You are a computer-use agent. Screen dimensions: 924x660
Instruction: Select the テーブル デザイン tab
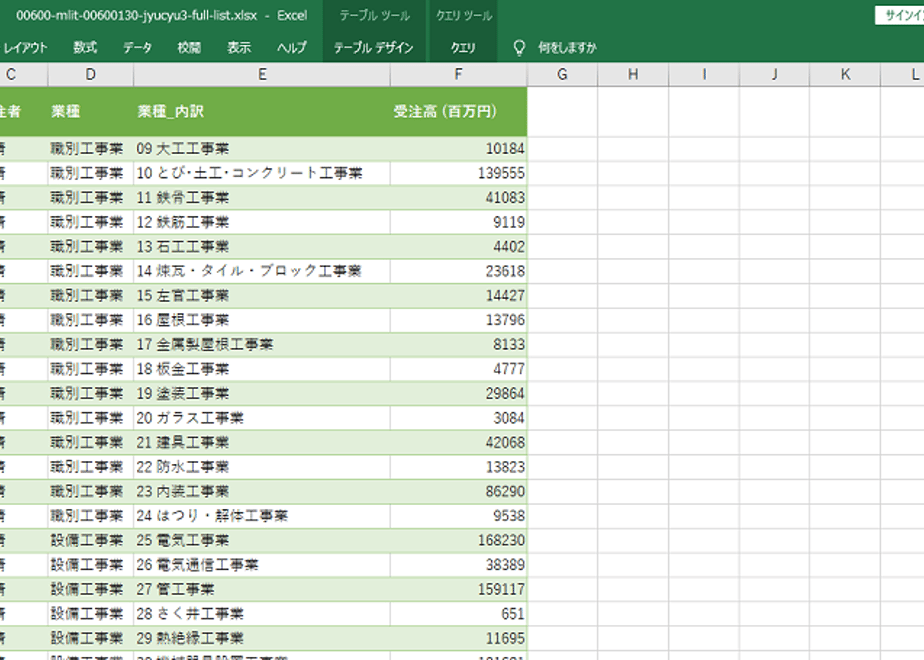pos(374,48)
